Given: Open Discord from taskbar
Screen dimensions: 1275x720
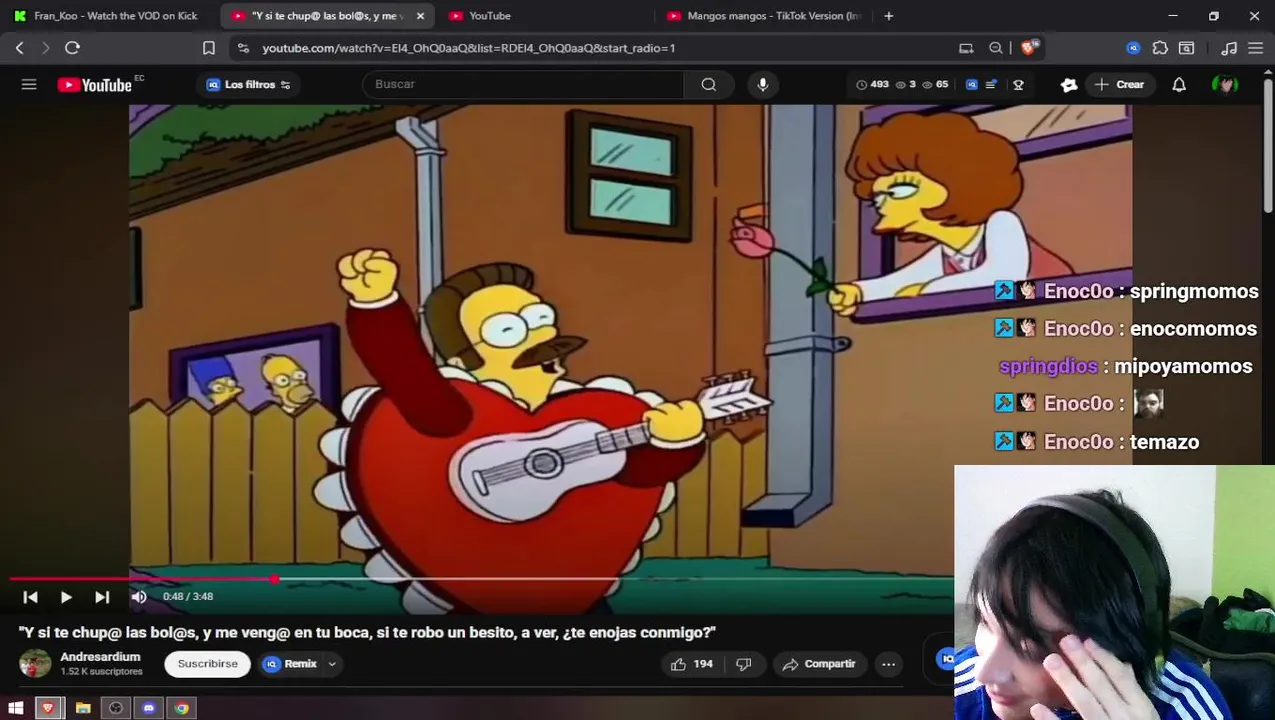Looking at the screenshot, I should pos(149,708).
